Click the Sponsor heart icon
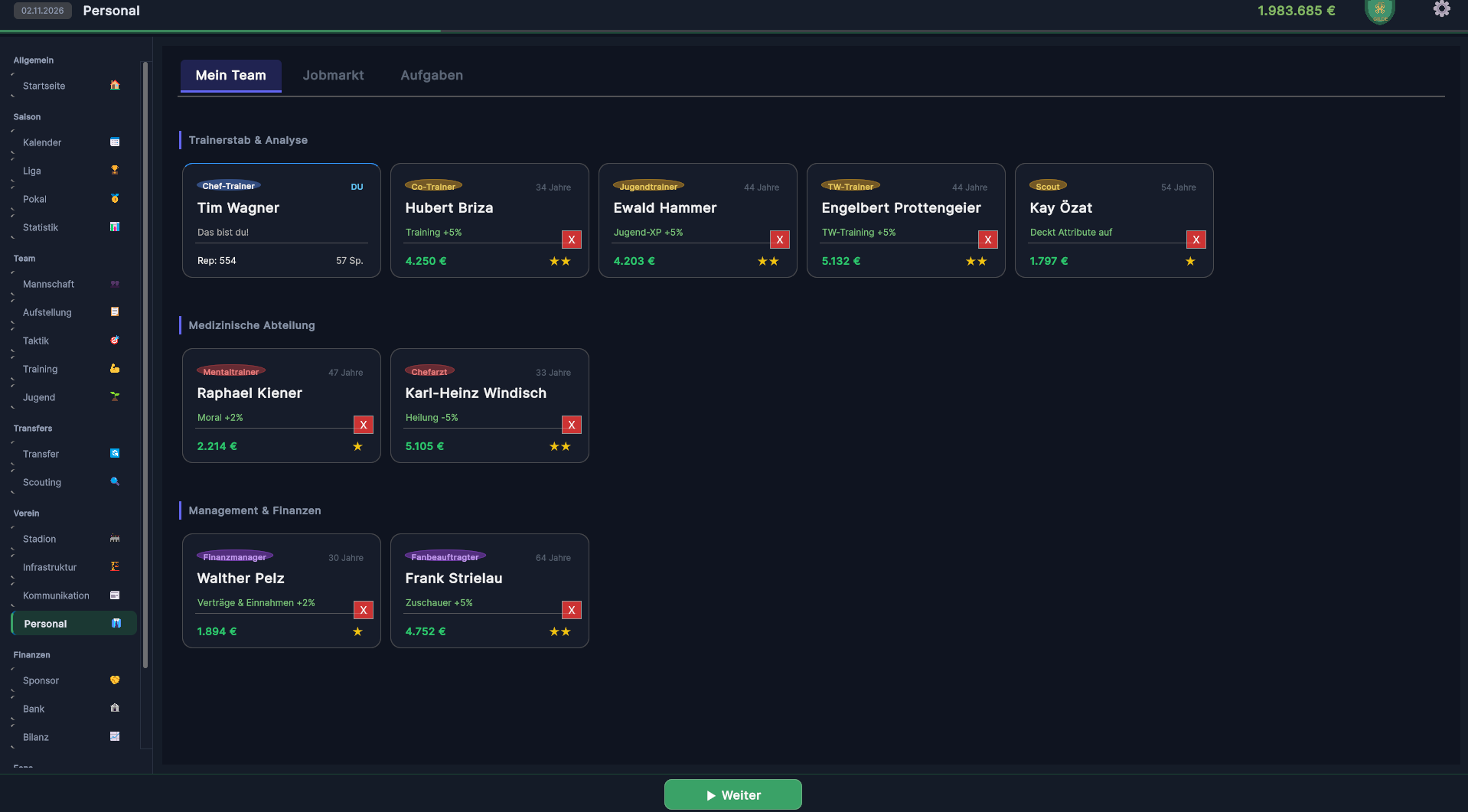The width and height of the screenshot is (1468, 812). click(x=115, y=680)
